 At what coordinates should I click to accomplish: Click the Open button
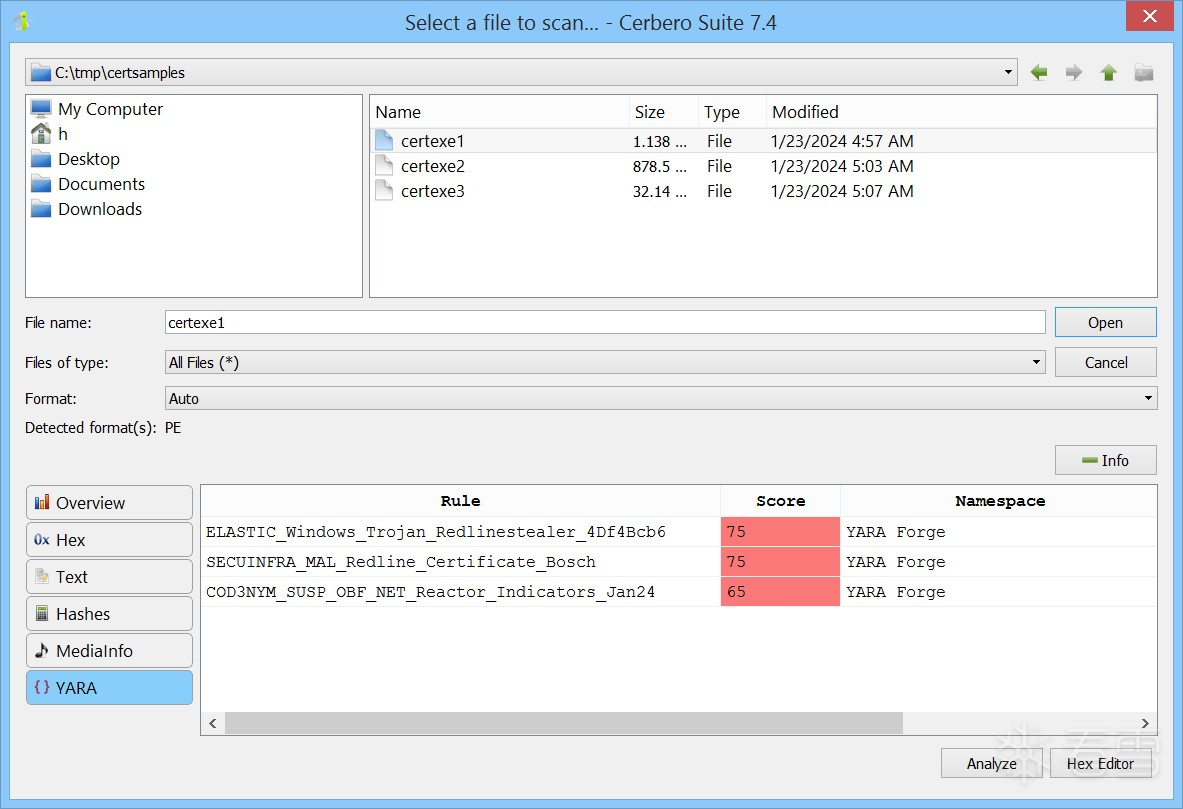(1105, 322)
